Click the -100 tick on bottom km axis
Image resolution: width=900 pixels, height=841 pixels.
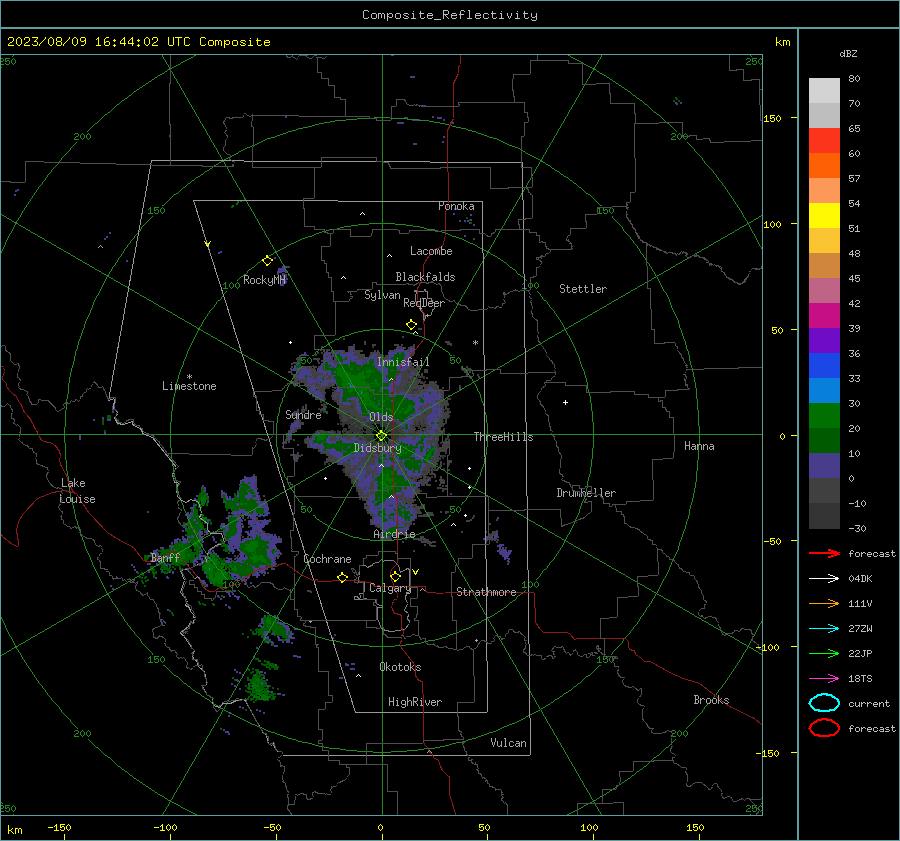click(165, 827)
